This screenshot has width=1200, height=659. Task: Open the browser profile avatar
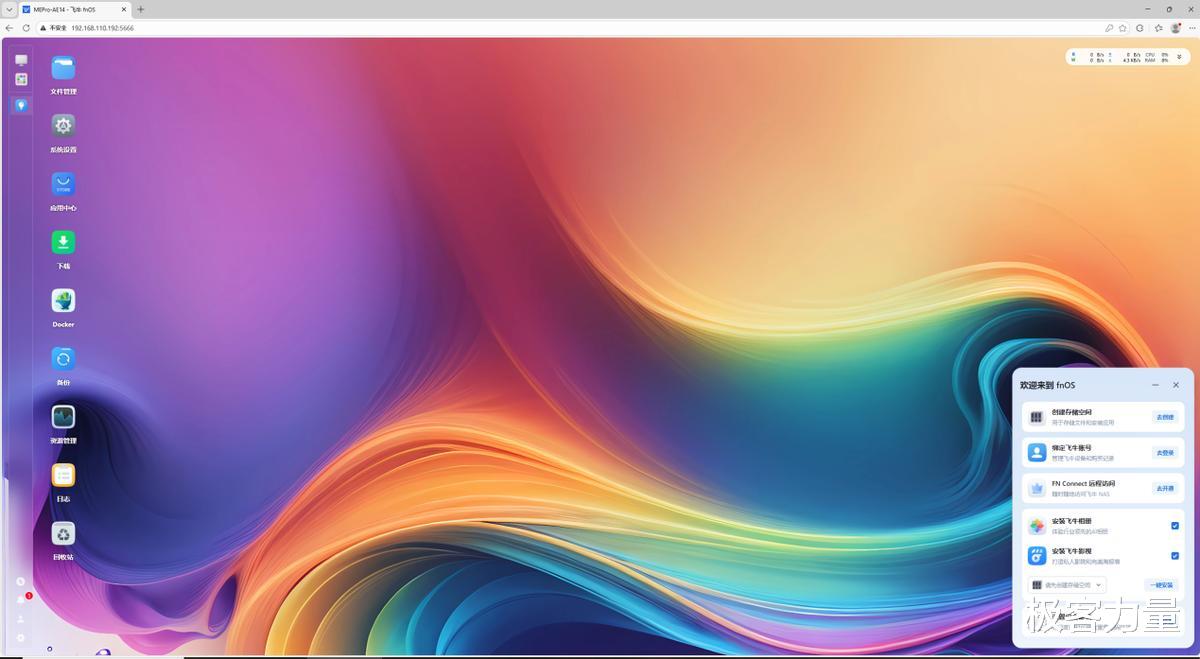tap(1176, 28)
